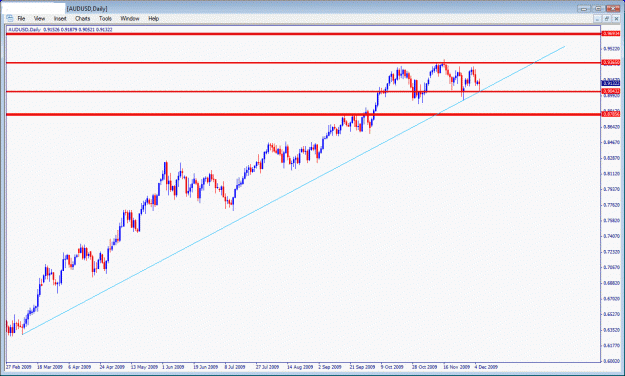
Task: Click the [AUDUSD,Daily] window title
Action: pyautogui.click(x=87, y=8)
